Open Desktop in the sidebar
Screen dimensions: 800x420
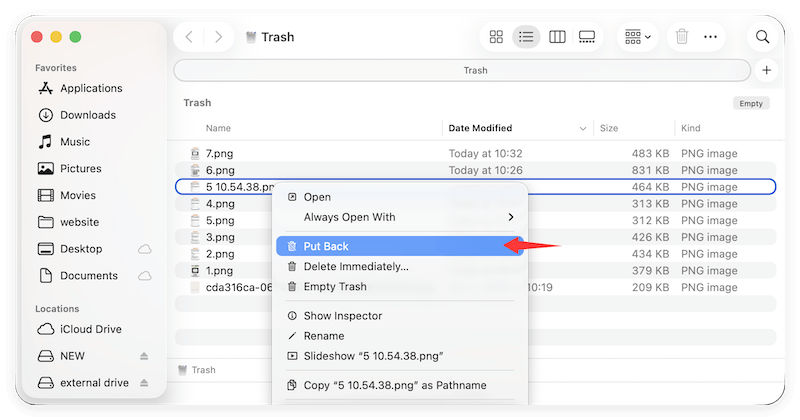click(x=70, y=249)
